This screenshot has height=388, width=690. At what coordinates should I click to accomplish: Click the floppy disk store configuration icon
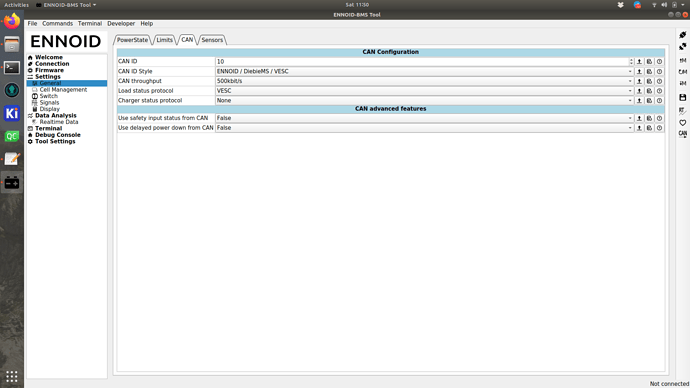coord(683,97)
